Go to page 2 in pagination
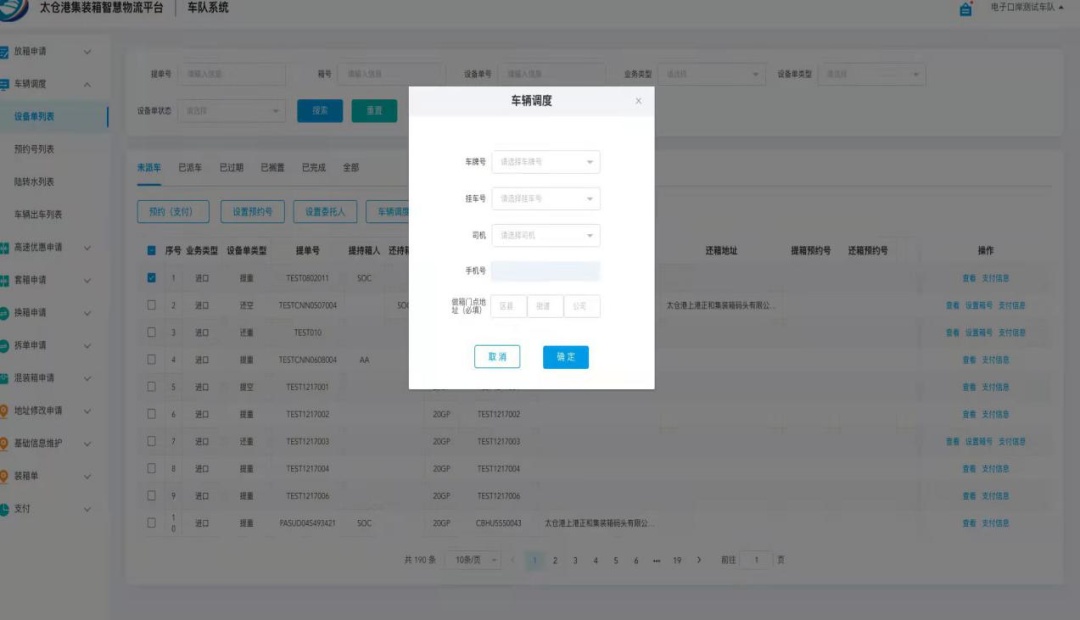1080x620 pixels. click(555, 561)
